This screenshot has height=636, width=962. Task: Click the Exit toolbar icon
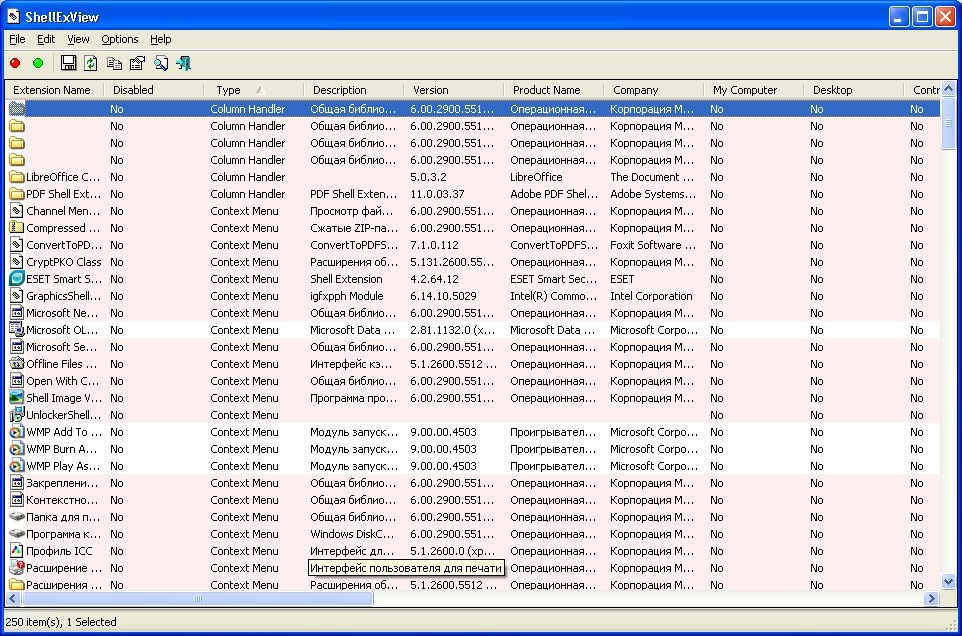[x=183, y=63]
